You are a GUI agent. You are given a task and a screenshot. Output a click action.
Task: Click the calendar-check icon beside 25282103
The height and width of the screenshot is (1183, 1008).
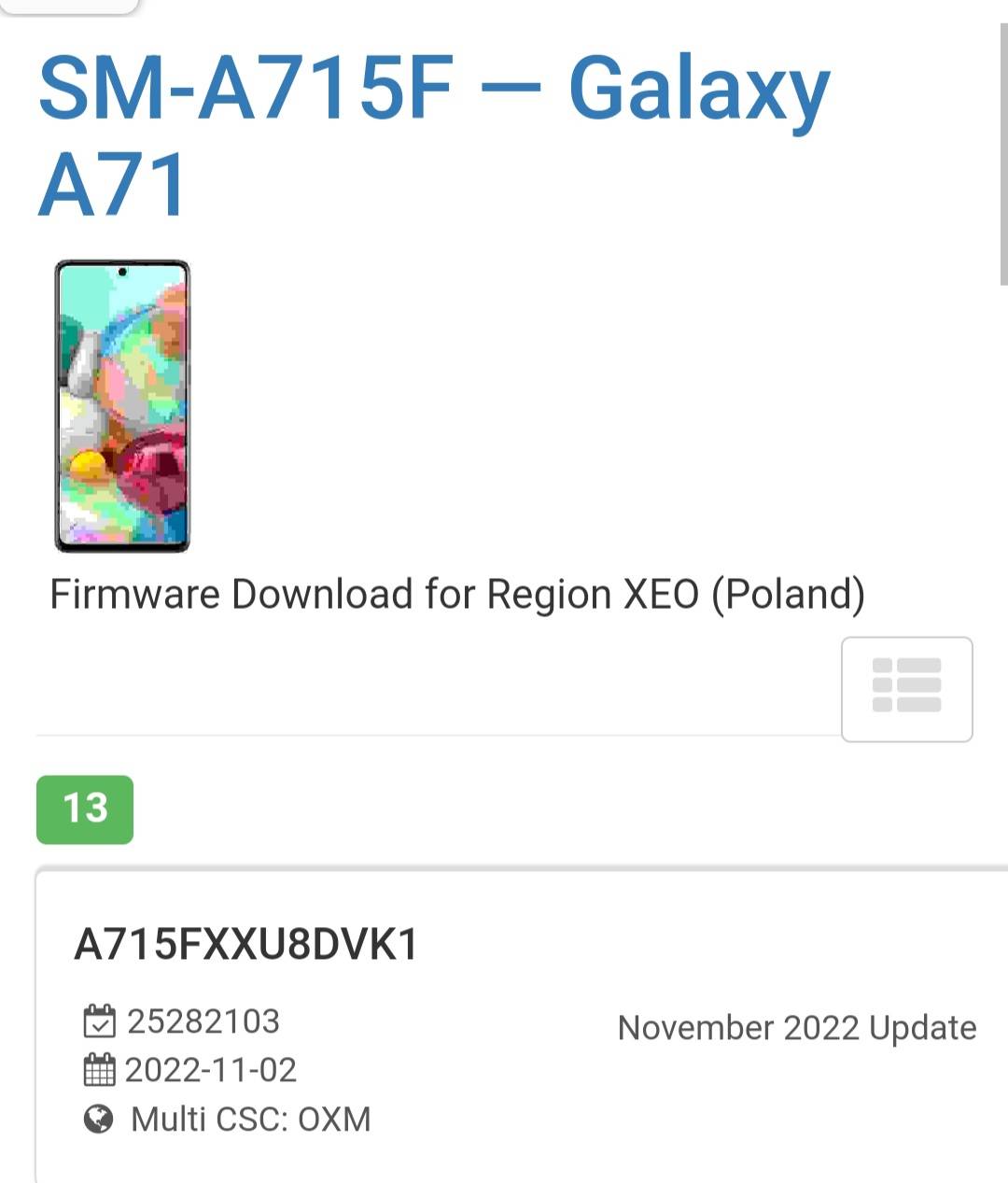click(99, 1021)
